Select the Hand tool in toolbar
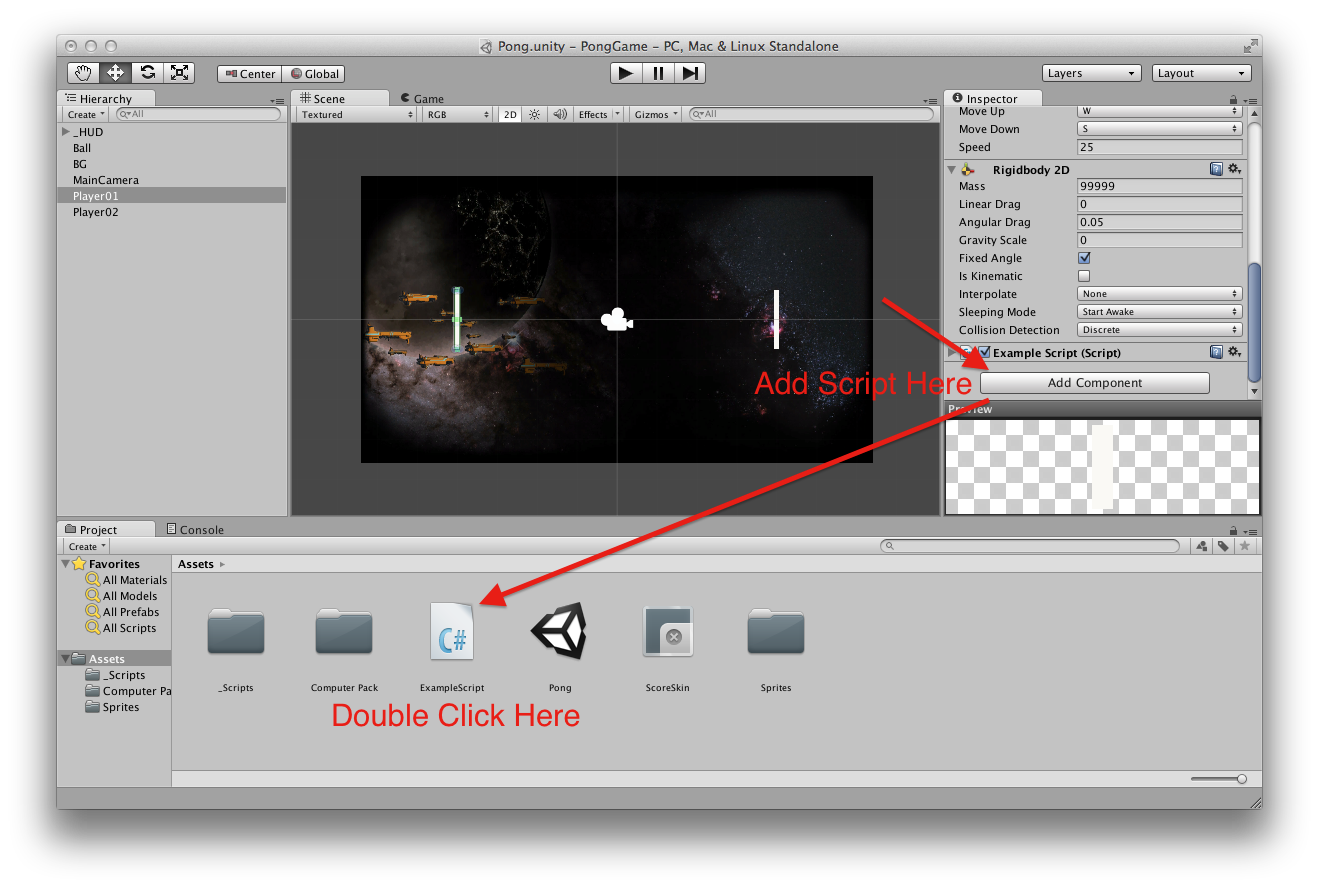 click(x=84, y=73)
